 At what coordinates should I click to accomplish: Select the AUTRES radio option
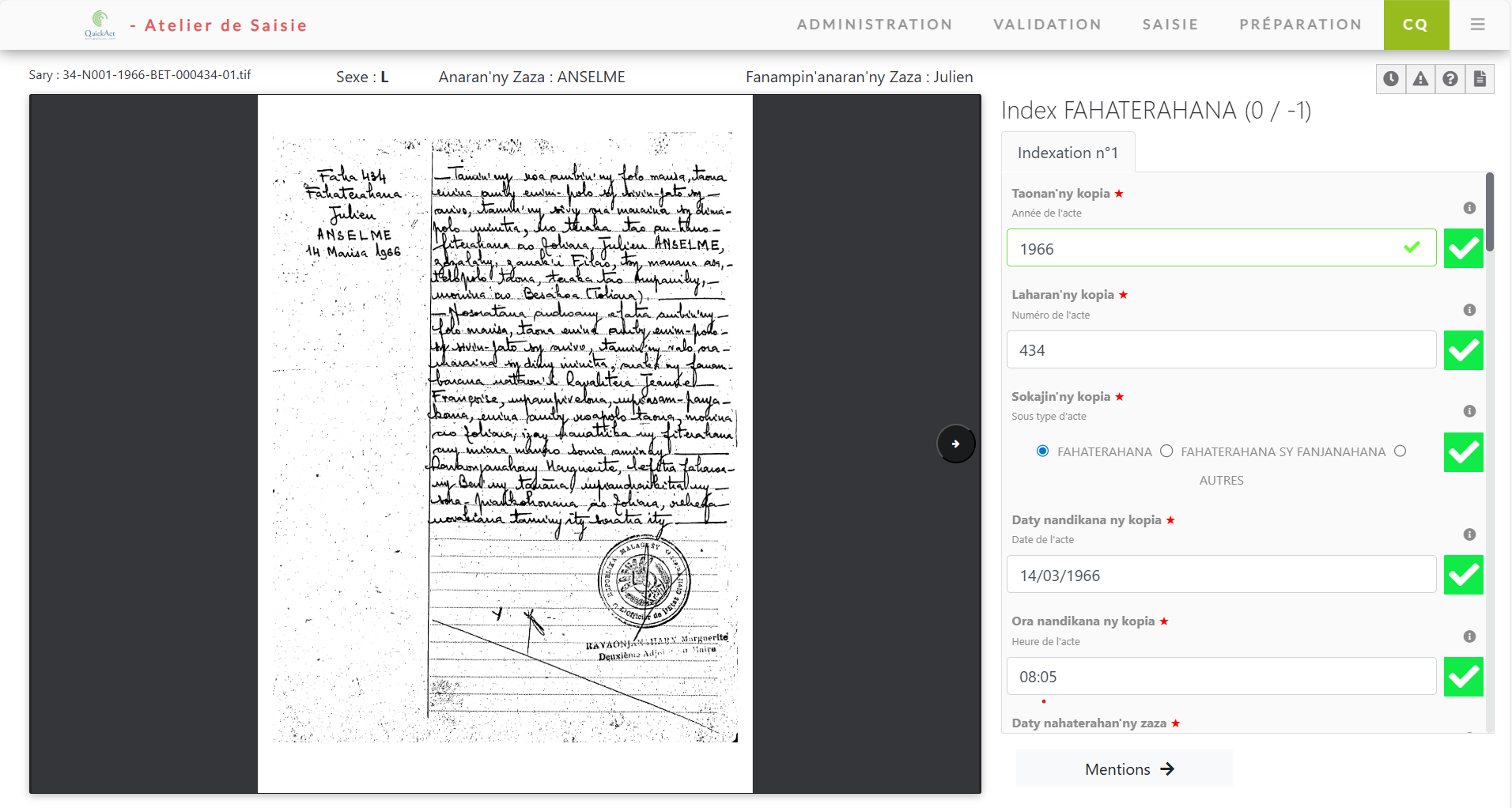coord(1400,451)
